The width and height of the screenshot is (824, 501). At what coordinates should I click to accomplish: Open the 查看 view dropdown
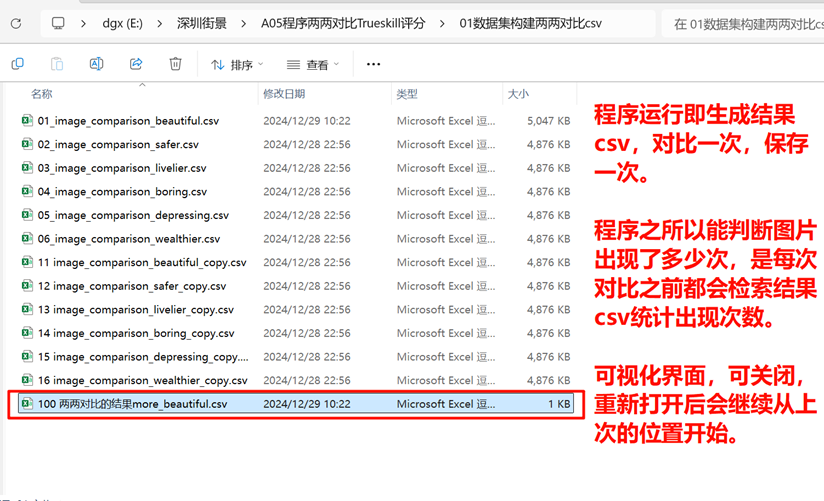point(313,65)
